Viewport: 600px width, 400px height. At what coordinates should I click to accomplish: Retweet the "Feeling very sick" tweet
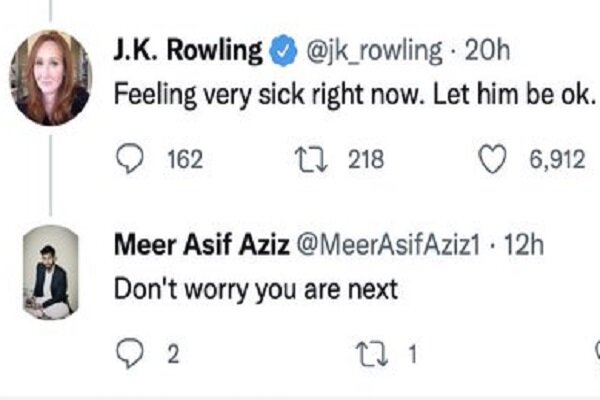pyautogui.click(x=310, y=160)
